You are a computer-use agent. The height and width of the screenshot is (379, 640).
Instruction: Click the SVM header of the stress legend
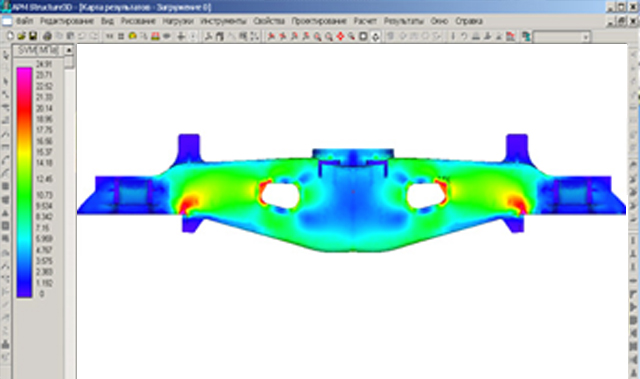[38, 50]
